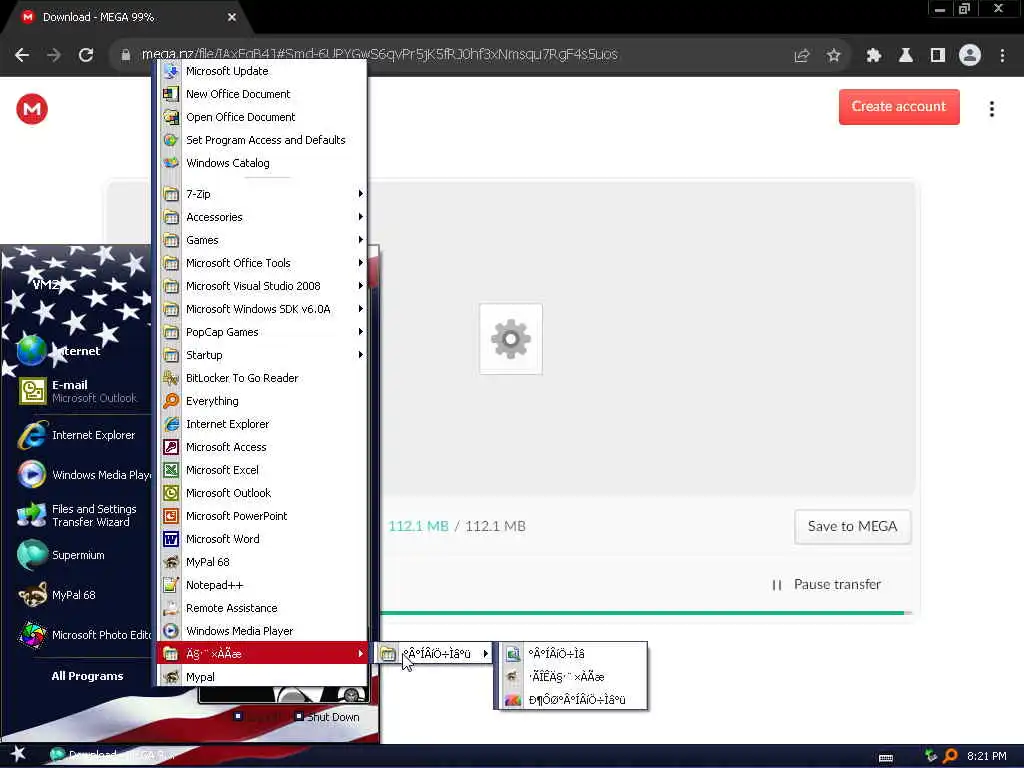Screen dimensions: 1024x768
Task: Open Everything search from programs menu
Action: point(262,401)
